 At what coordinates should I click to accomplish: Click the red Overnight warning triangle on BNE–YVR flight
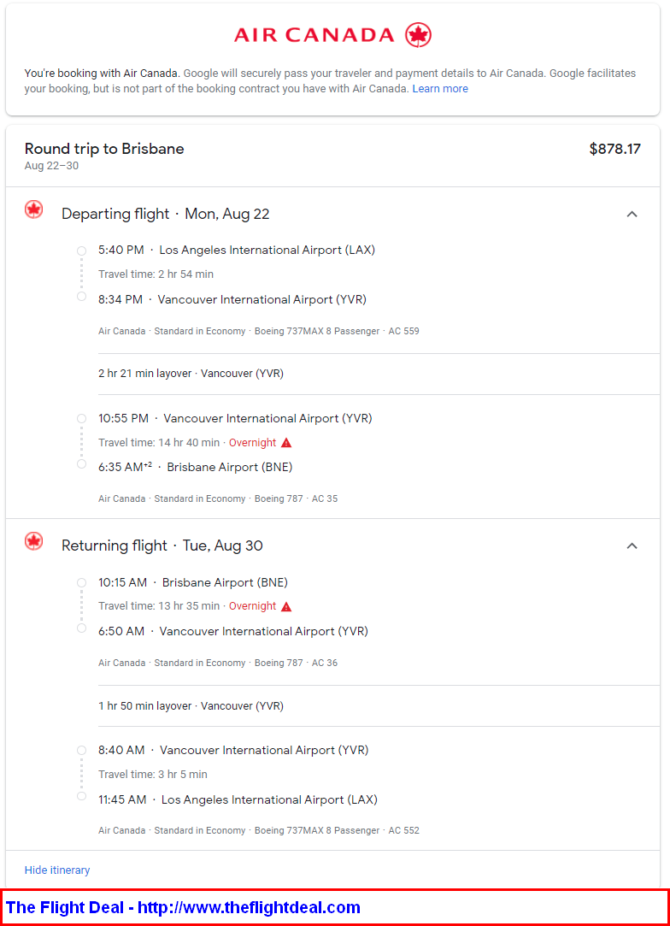pyautogui.click(x=286, y=606)
